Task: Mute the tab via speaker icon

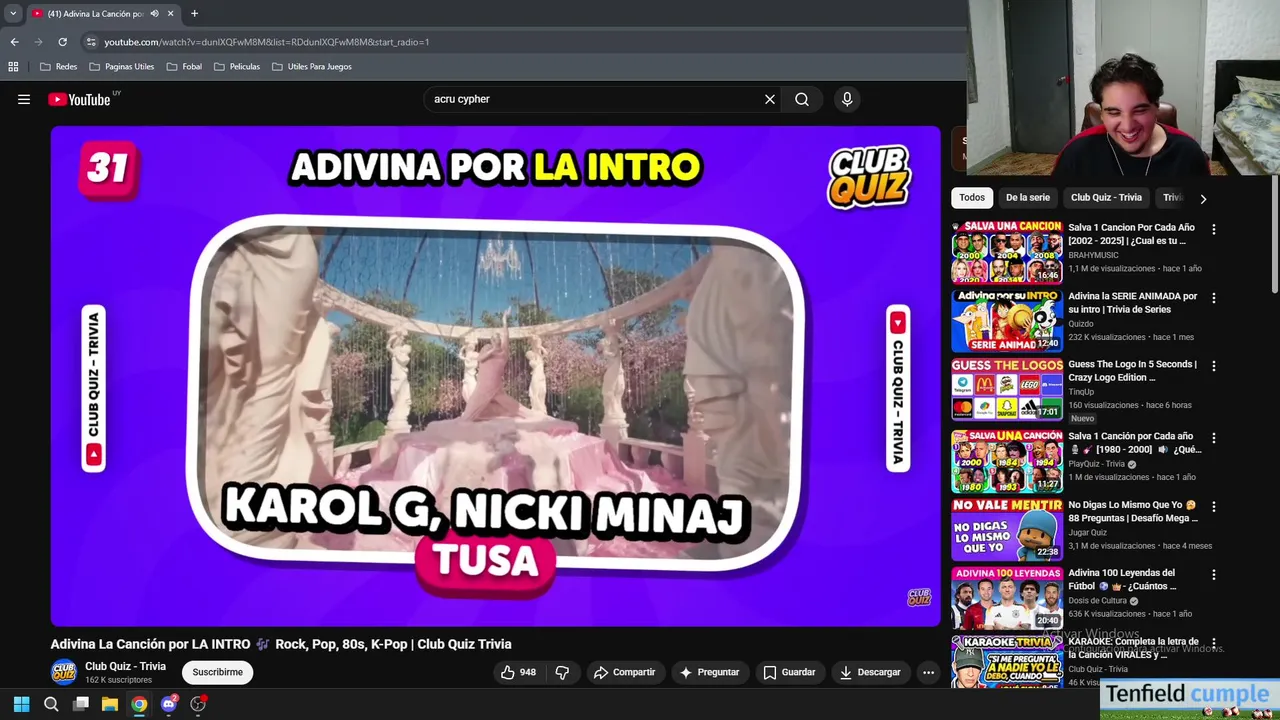Action: pyautogui.click(x=154, y=13)
